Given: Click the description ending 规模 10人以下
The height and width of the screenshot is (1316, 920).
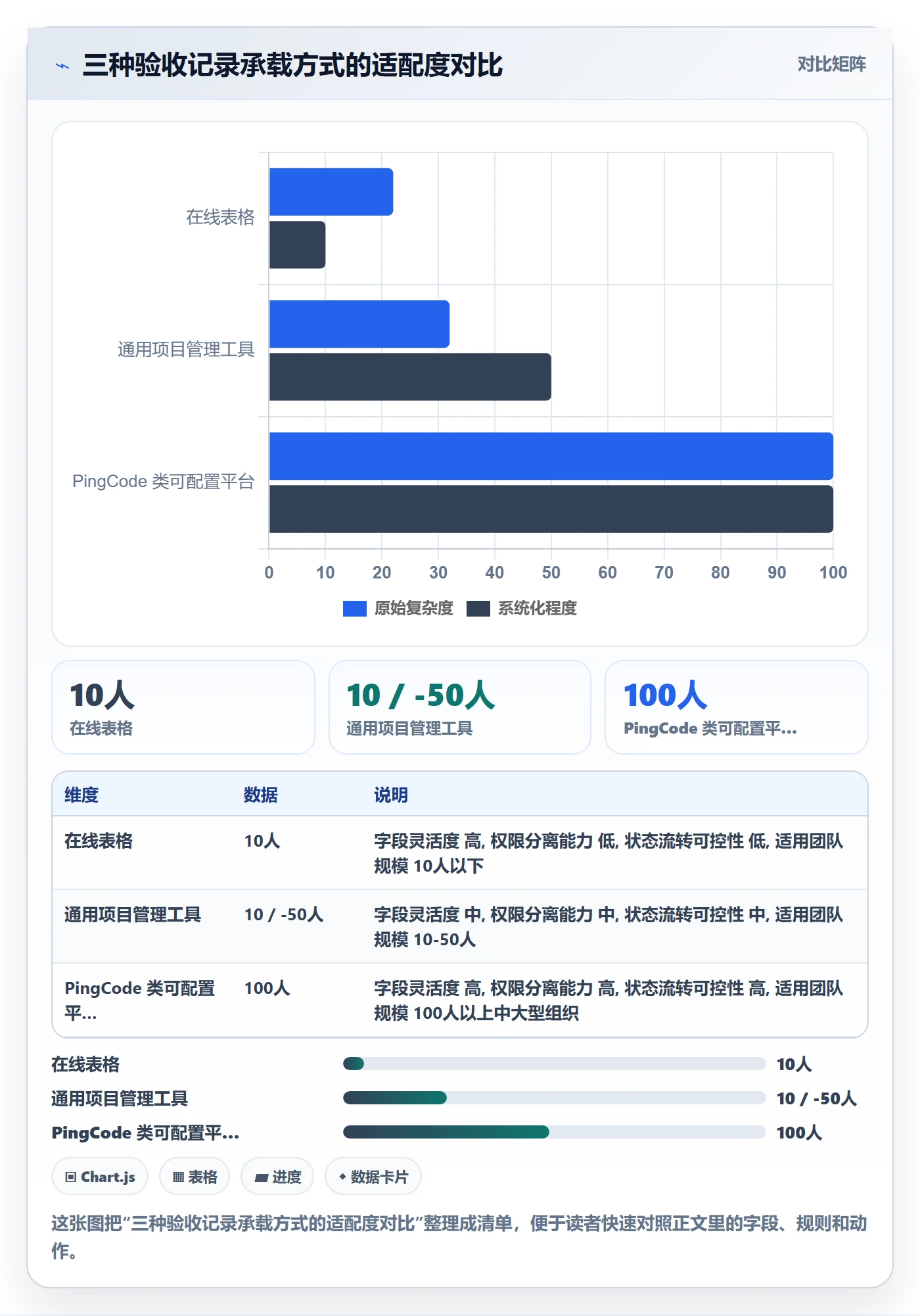Looking at the screenshot, I should [609, 853].
